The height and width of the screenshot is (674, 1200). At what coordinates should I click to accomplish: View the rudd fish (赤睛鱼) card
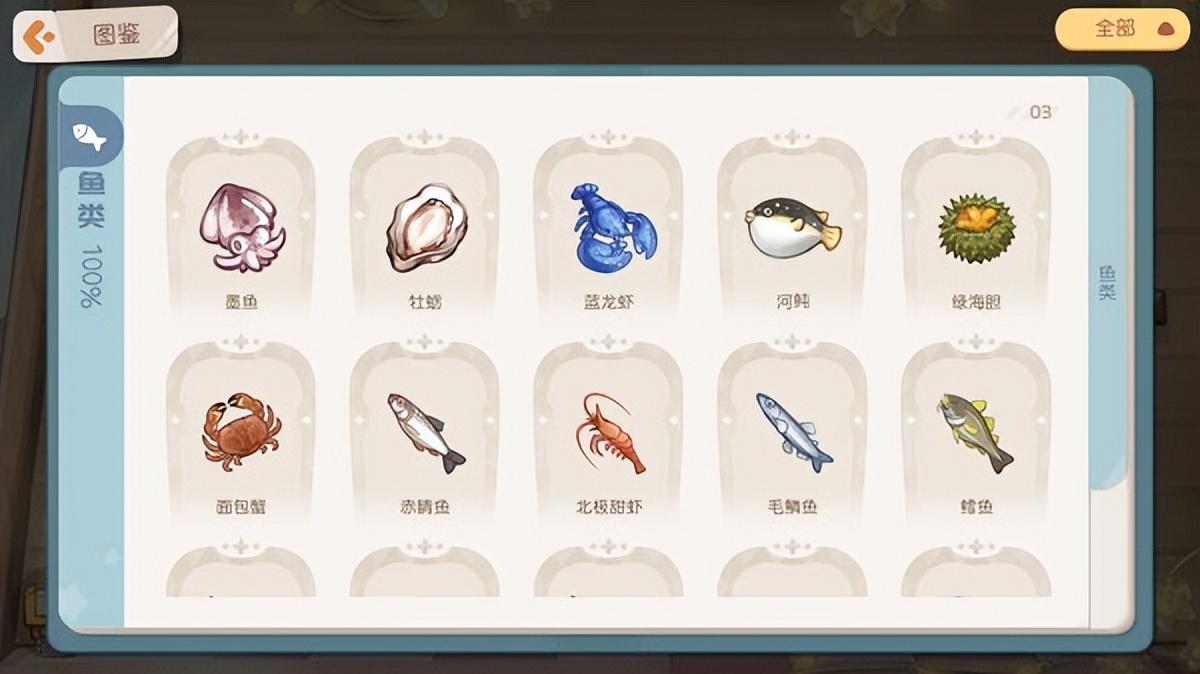click(425, 429)
